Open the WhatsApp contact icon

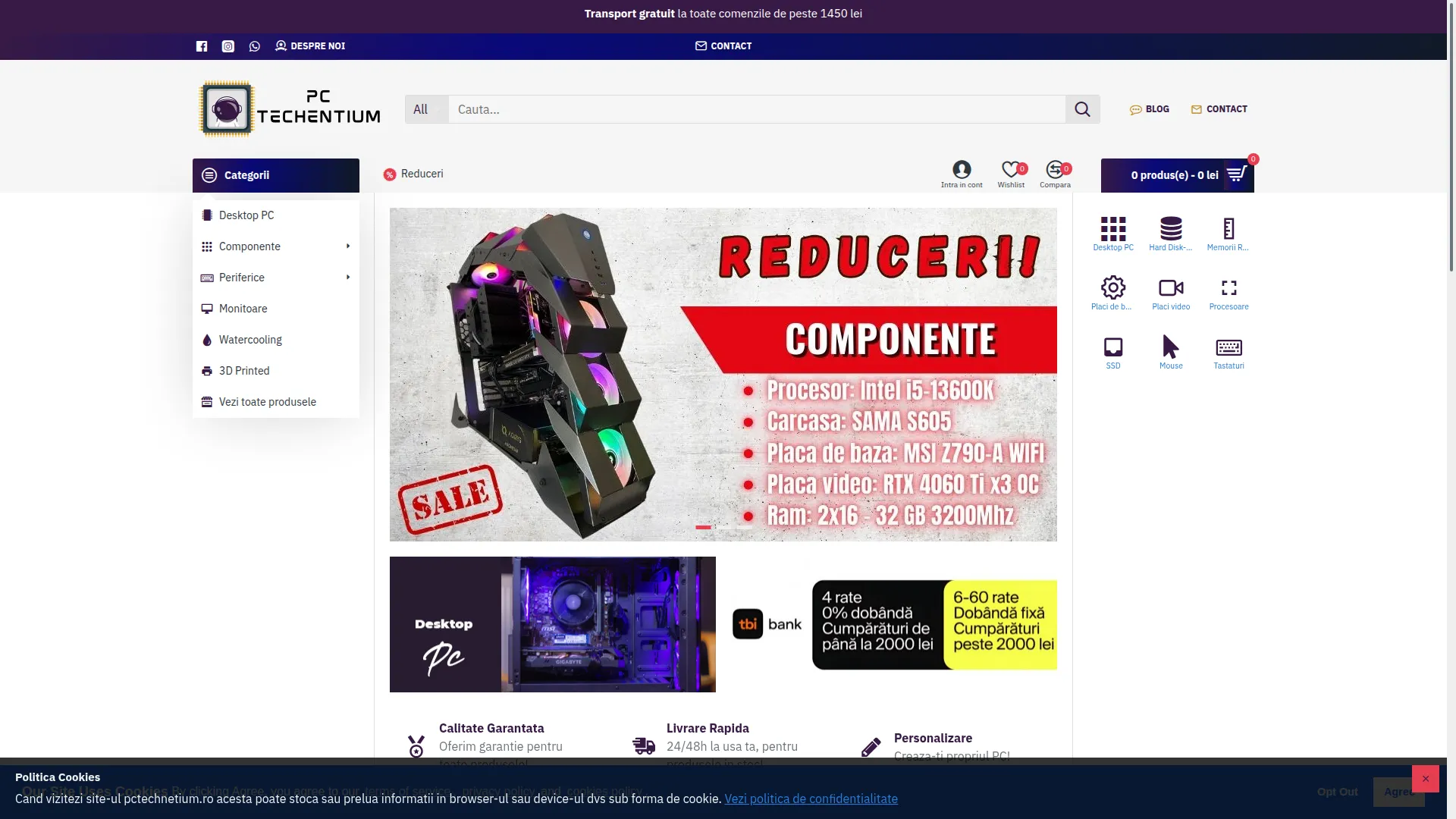255,46
